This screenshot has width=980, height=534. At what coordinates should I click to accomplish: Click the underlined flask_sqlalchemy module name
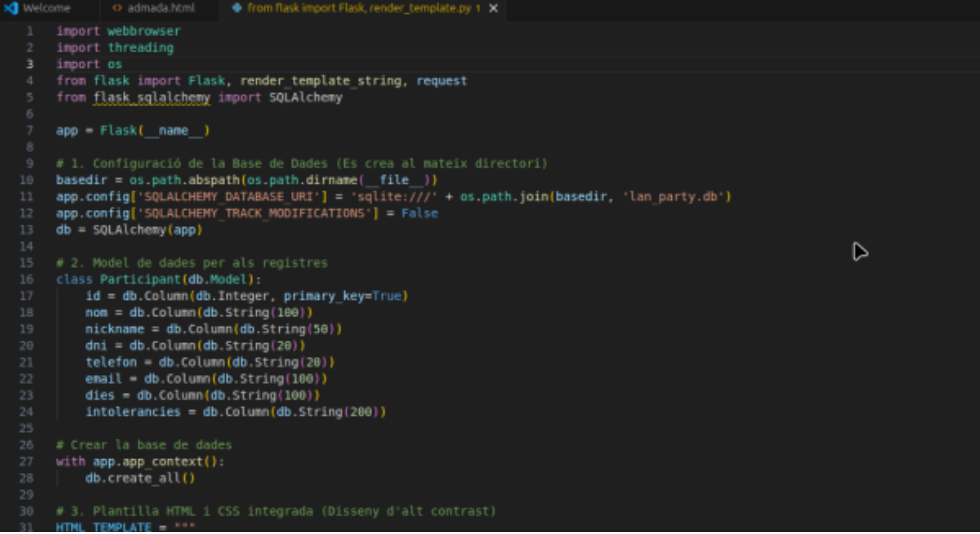151,97
